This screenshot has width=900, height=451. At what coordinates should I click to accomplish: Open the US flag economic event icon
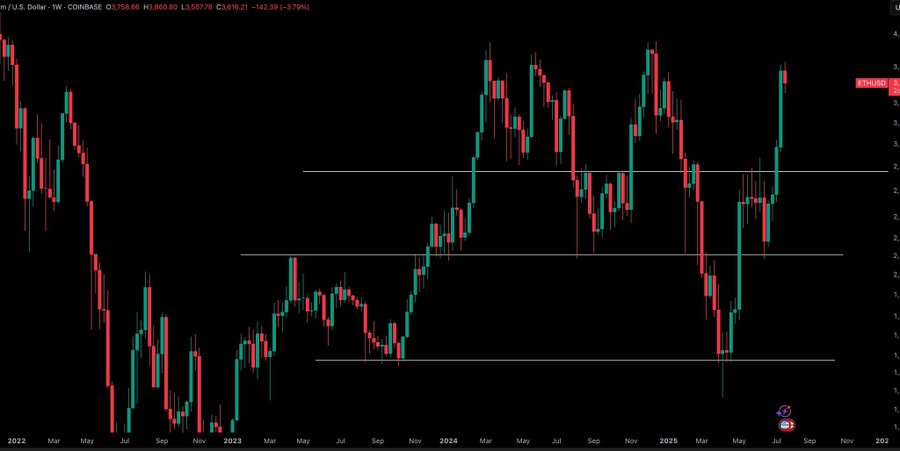click(x=786, y=425)
